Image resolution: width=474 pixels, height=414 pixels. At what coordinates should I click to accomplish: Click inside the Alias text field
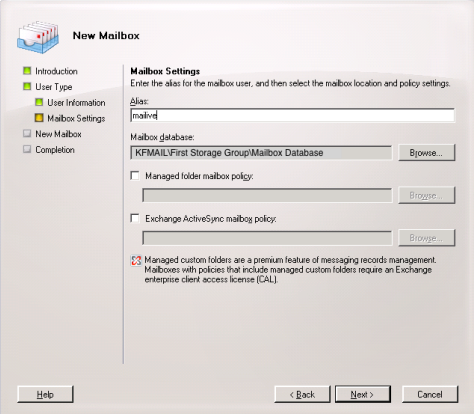pyautogui.click(x=292, y=115)
